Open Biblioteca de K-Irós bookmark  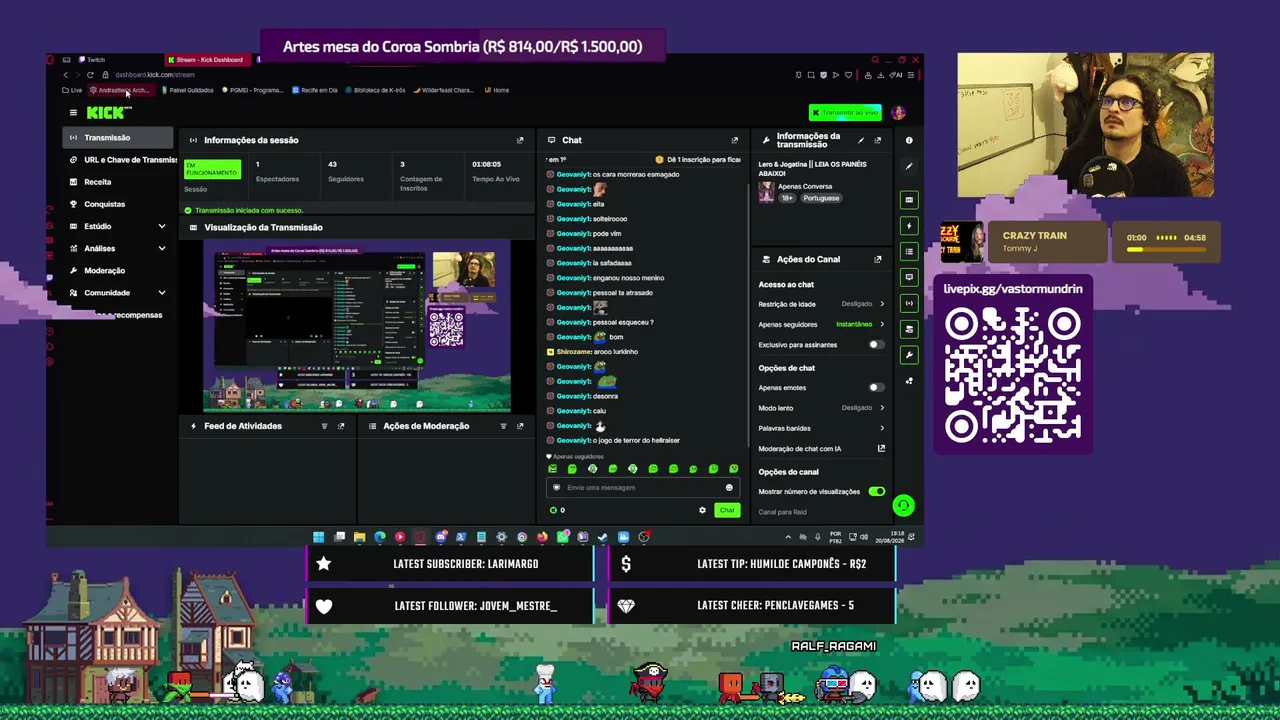click(x=375, y=90)
